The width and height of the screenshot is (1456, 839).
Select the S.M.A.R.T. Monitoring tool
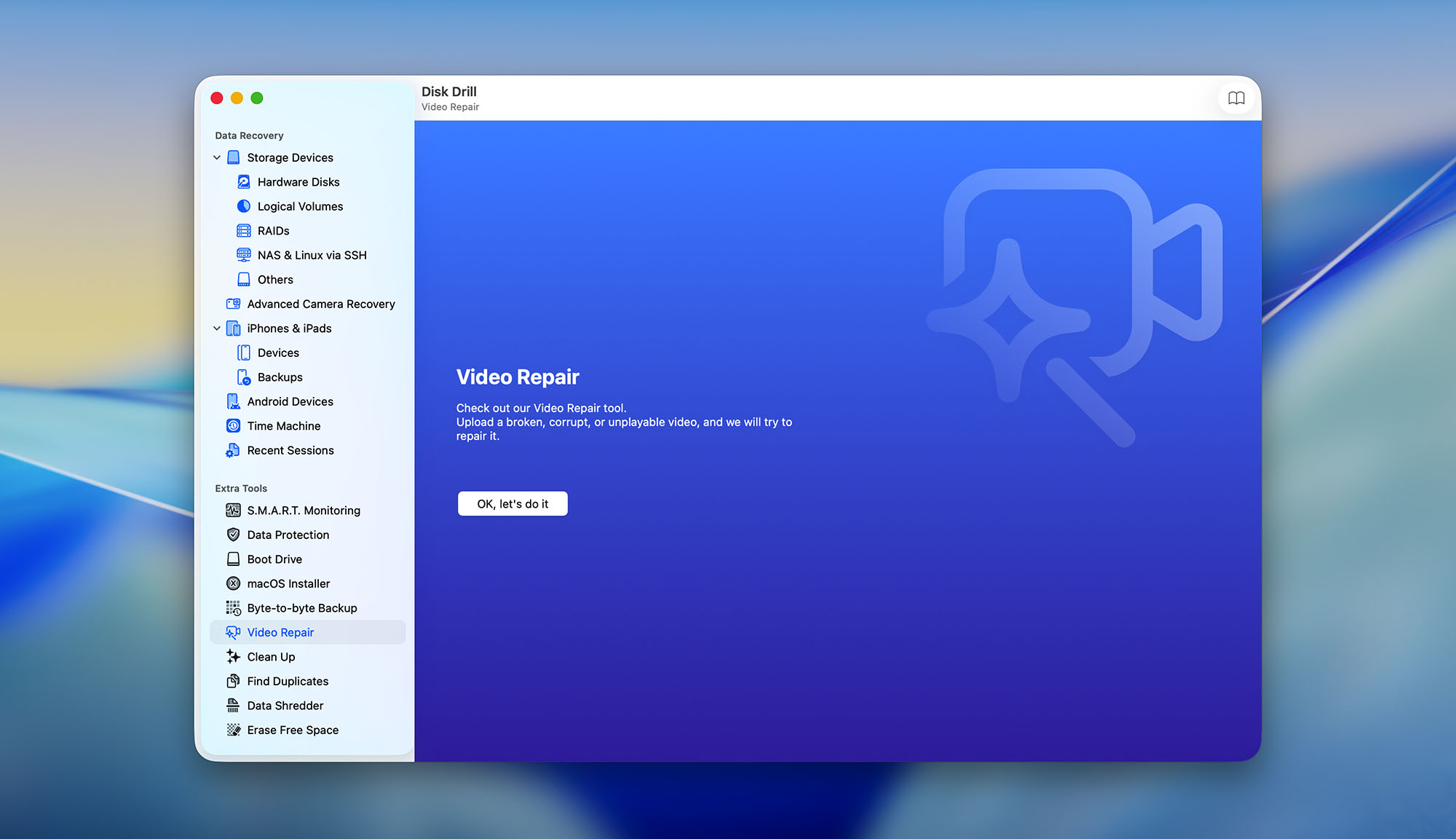point(304,510)
